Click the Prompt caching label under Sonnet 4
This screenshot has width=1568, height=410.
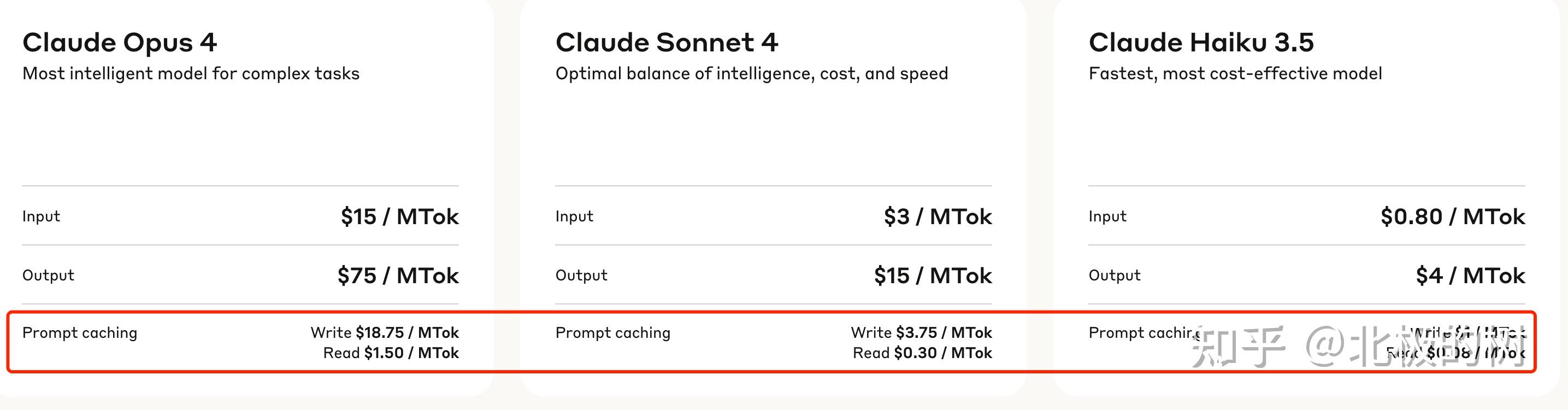(x=612, y=332)
